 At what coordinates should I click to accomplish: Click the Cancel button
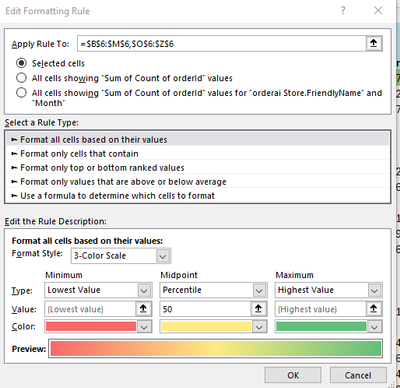click(x=358, y=375)
